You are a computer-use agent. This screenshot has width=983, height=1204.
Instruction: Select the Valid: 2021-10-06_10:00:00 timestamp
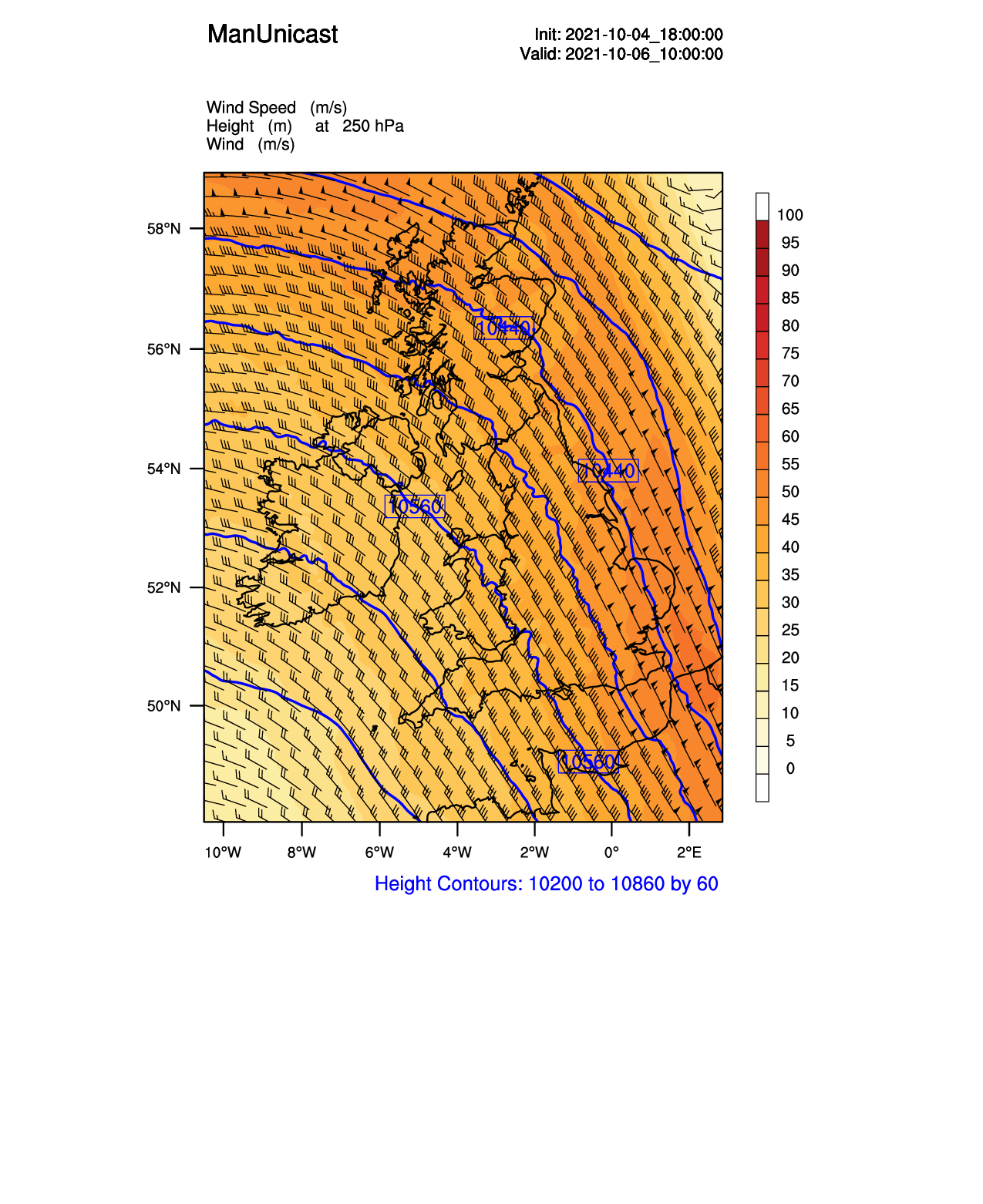[x=621, y=54]
